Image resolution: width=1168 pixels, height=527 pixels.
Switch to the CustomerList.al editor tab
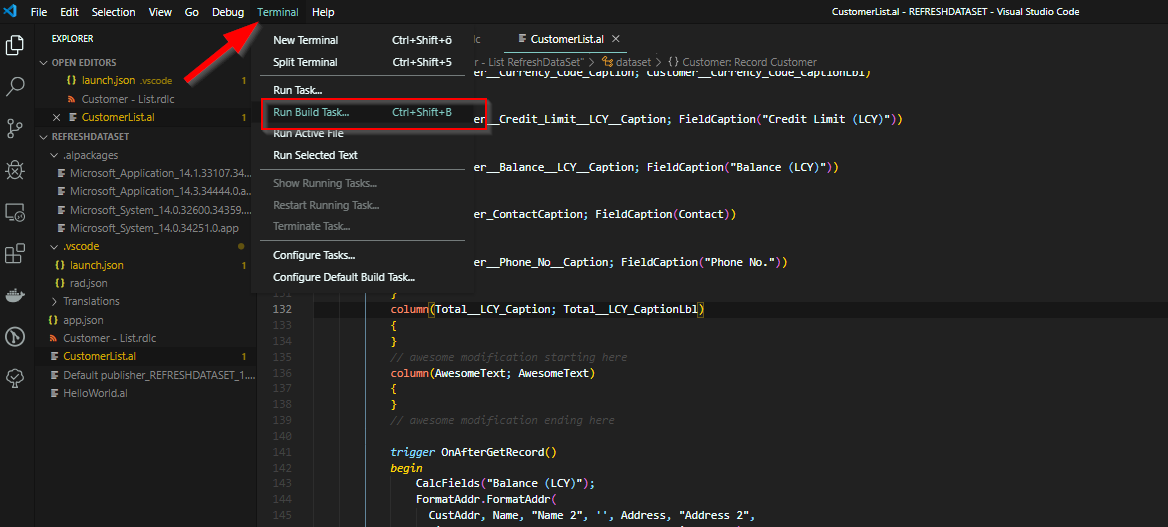point(566,39)
